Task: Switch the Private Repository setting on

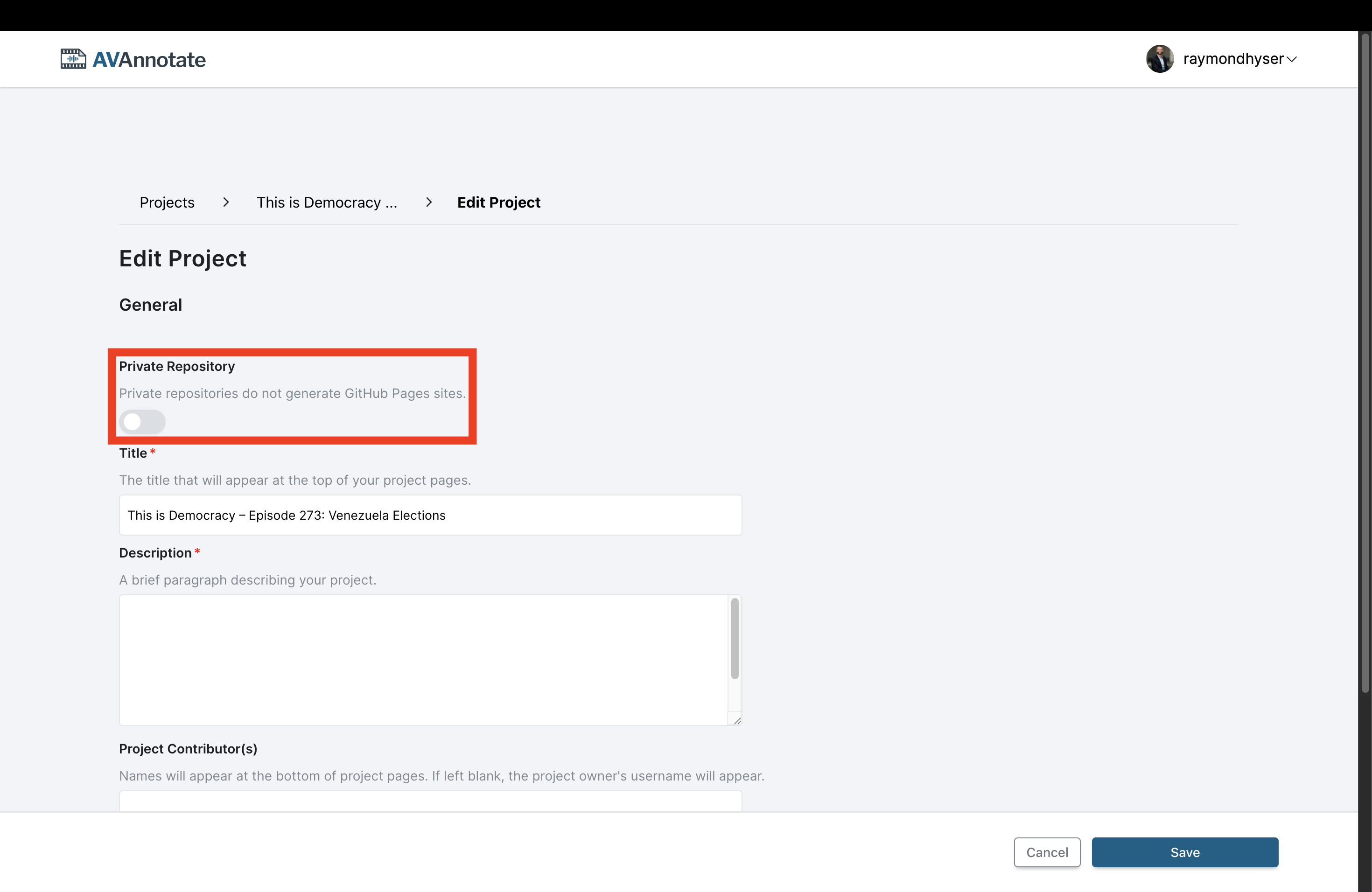Action: pos(142,422)
